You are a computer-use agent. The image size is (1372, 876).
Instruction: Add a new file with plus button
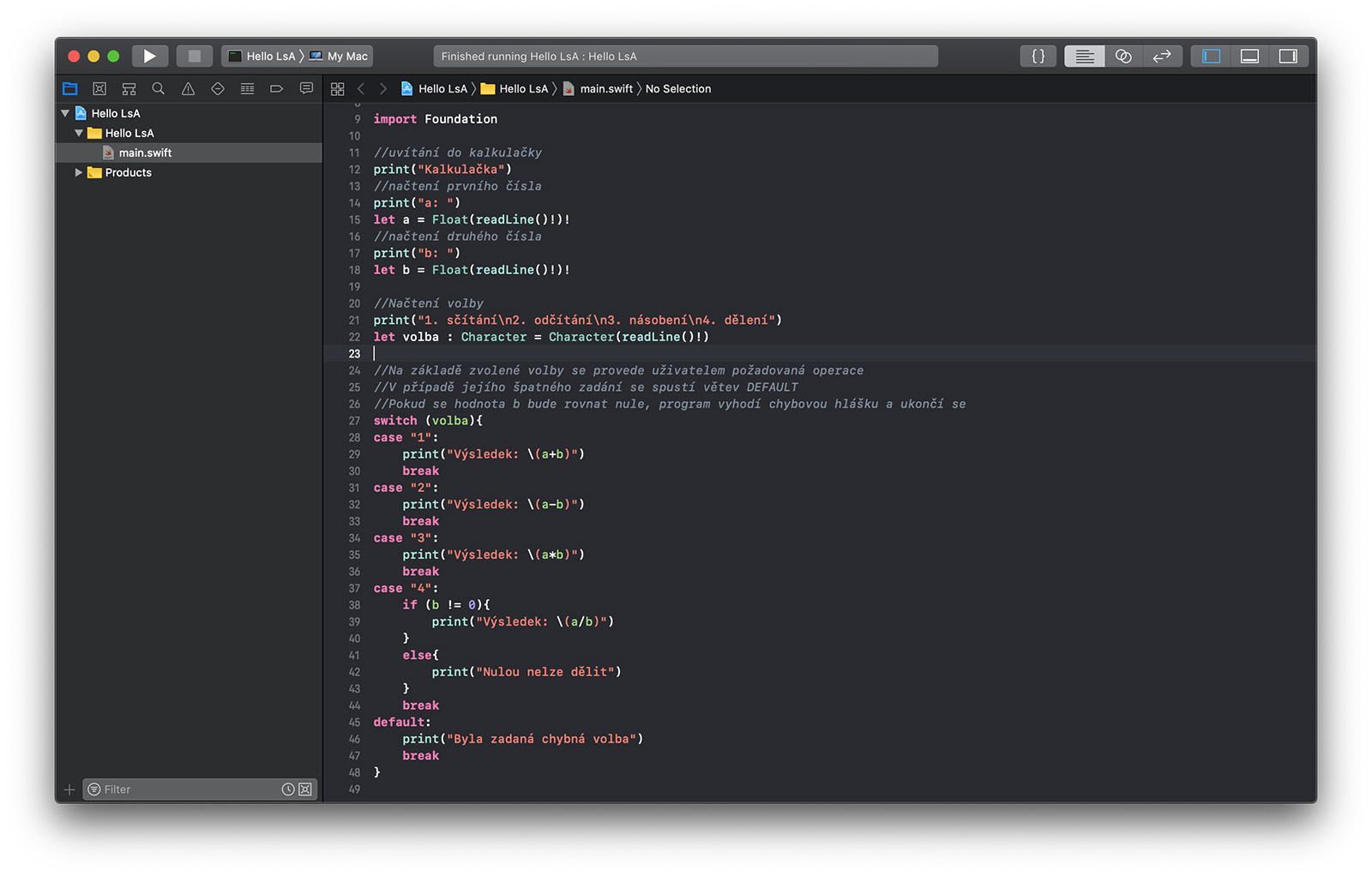[x=69, y=789]
